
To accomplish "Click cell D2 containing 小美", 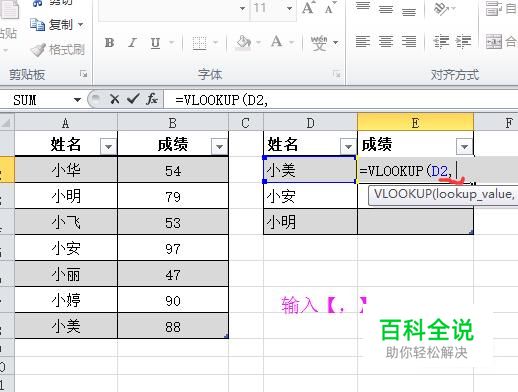I will pos(310,170).
